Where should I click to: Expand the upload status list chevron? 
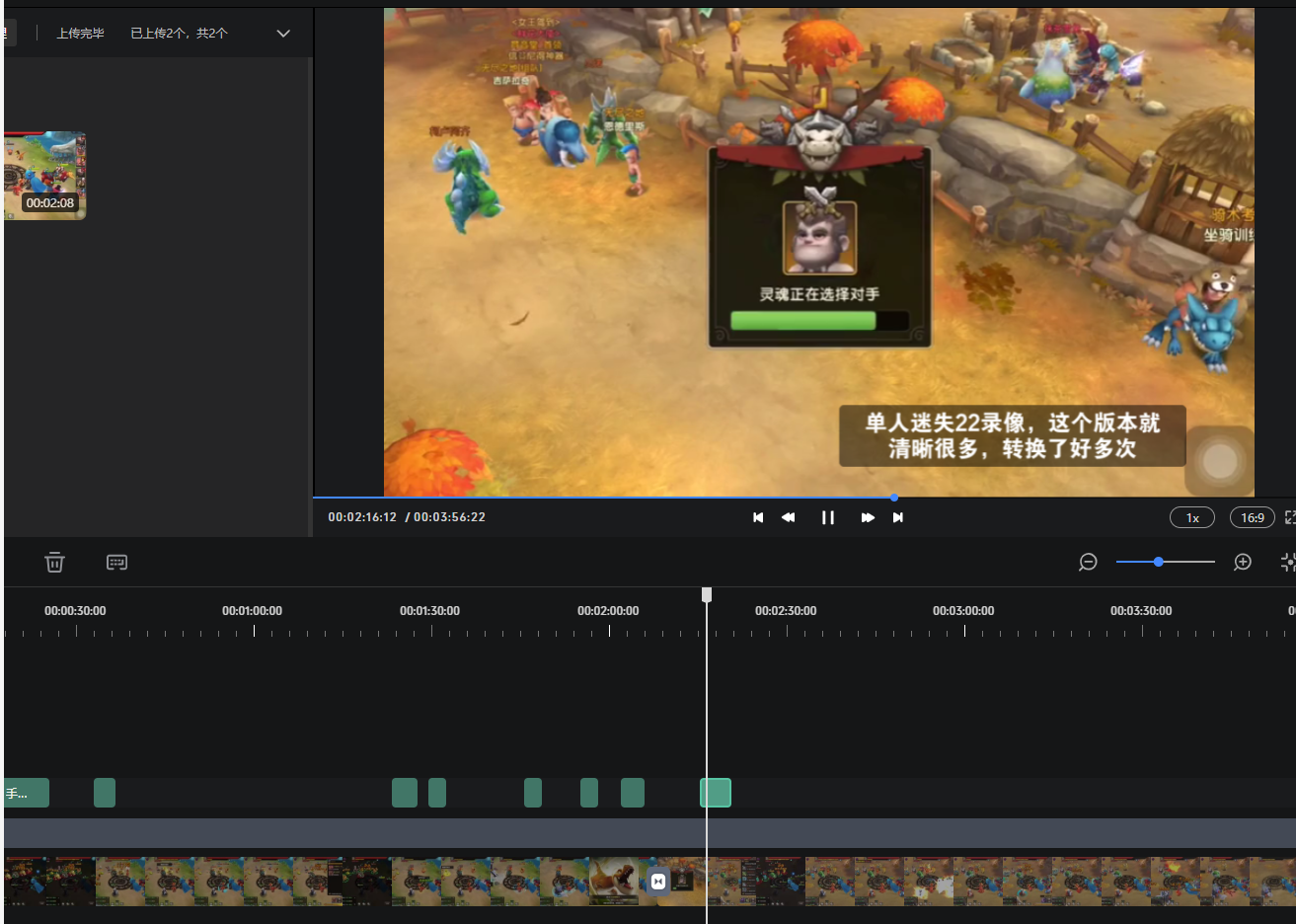(x=283, y=34)
